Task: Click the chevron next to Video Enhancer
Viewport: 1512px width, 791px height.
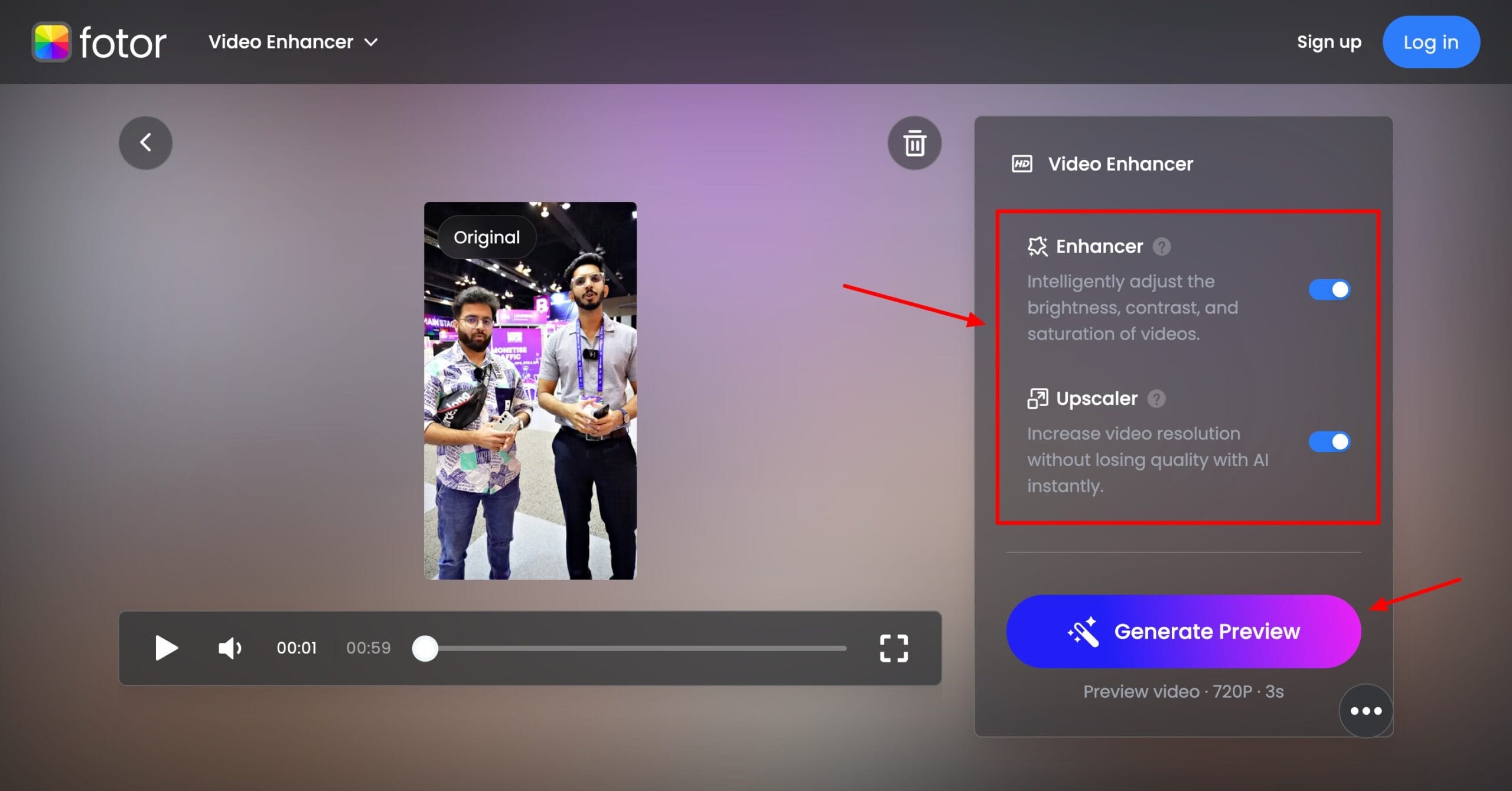Action: [x=371, y=43]
